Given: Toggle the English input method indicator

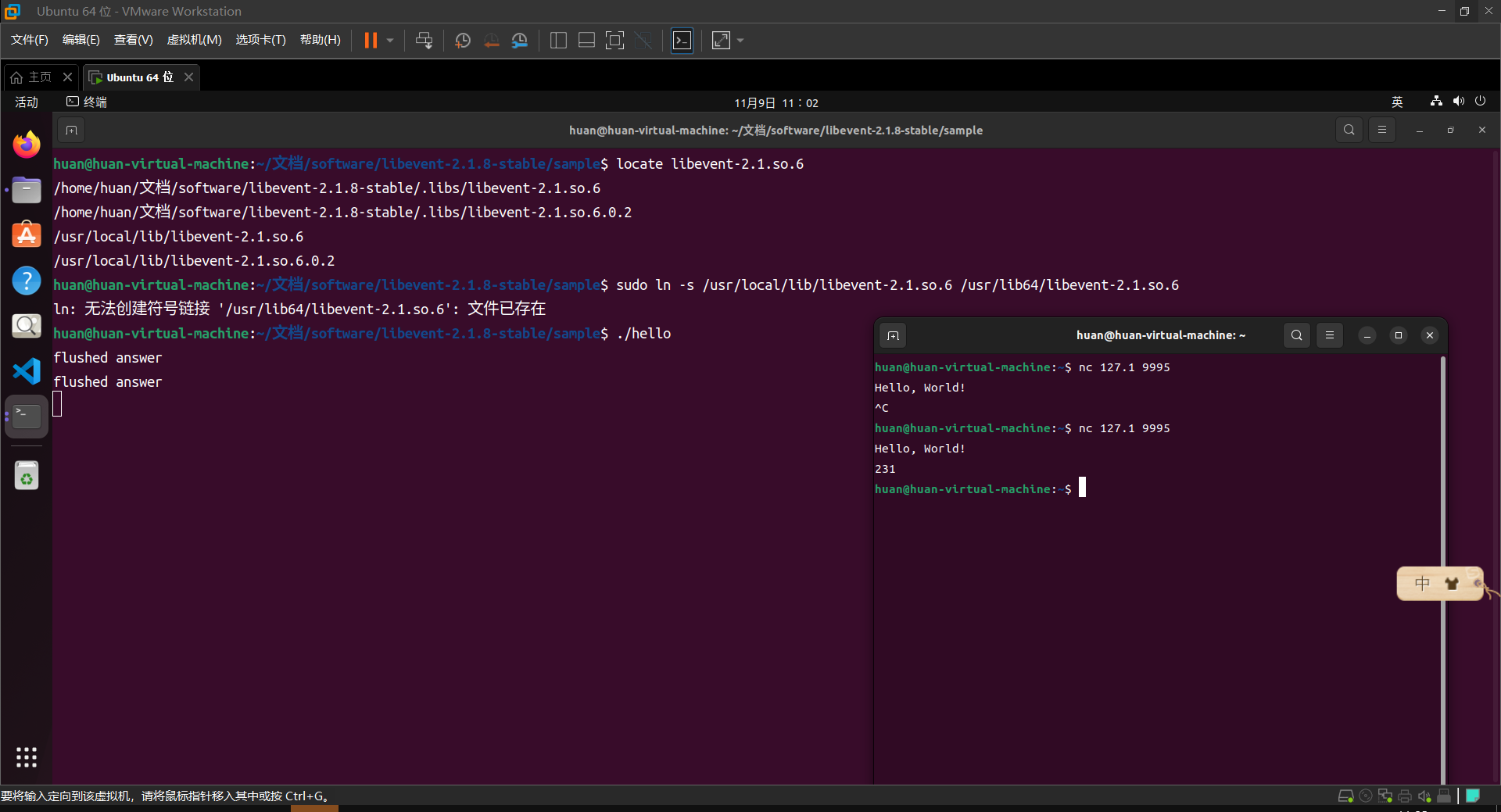Looking at the screenshot, I should coord(1397,102).
